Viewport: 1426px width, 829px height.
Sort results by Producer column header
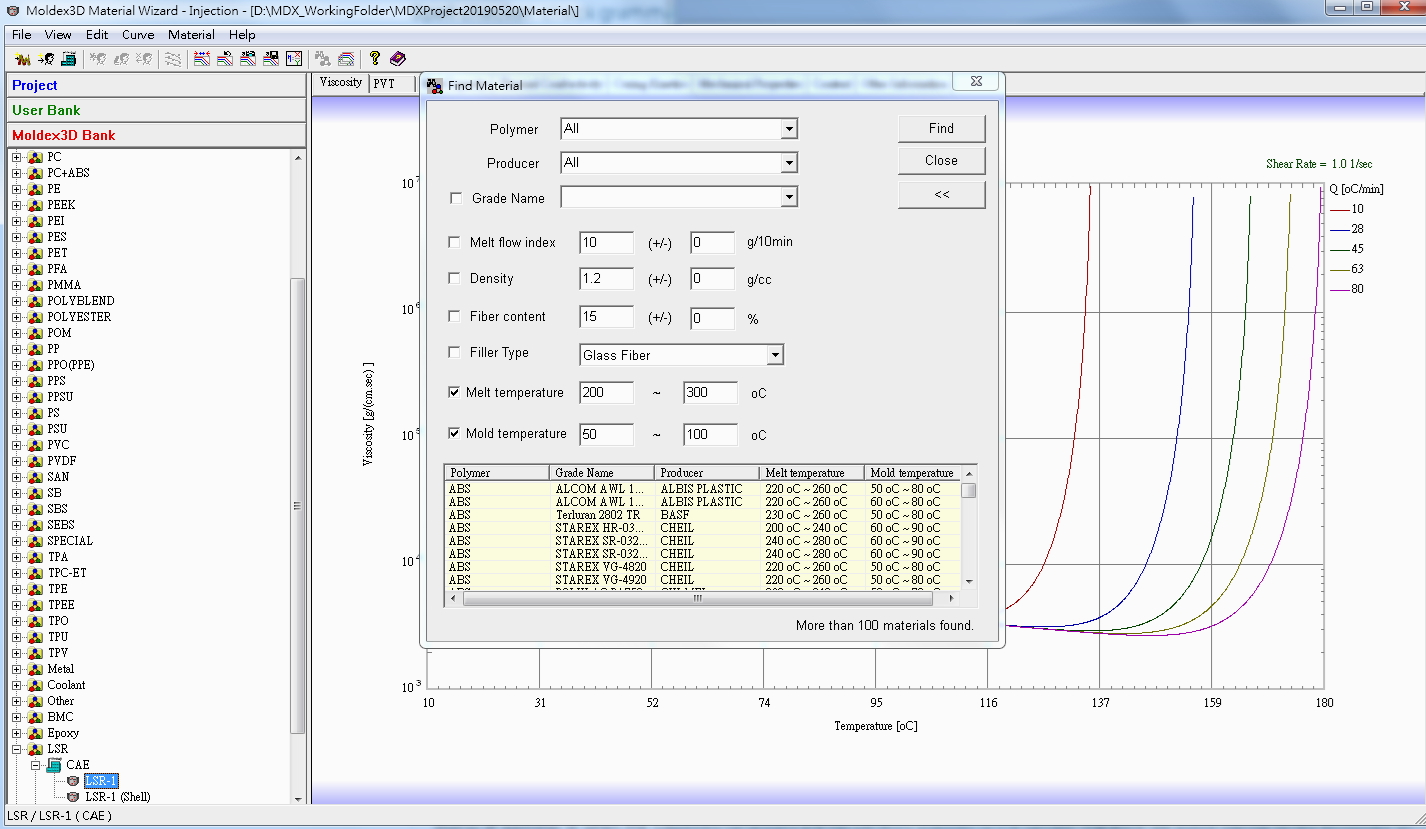707,473
